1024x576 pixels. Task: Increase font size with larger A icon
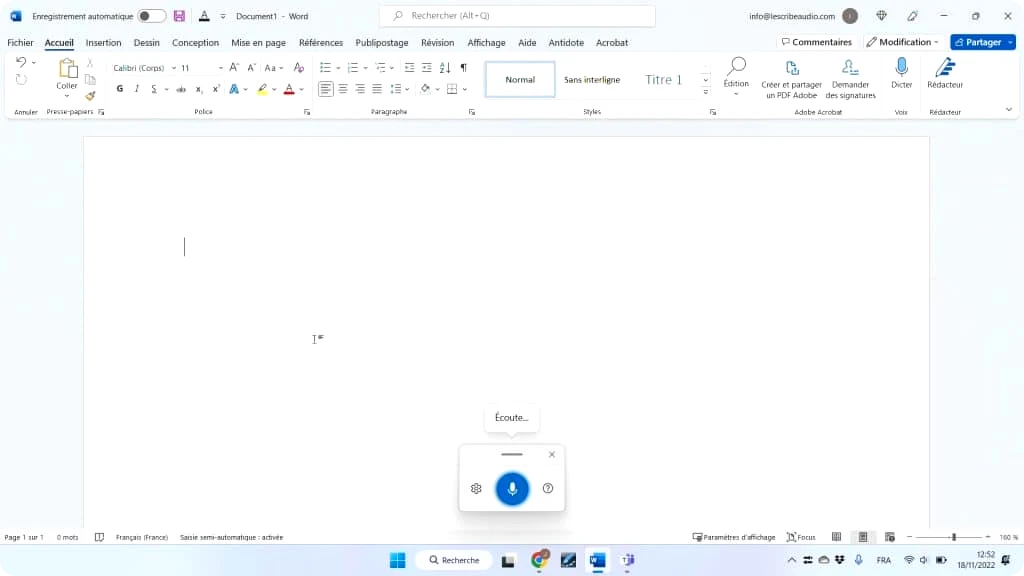(x=234, y=67)
